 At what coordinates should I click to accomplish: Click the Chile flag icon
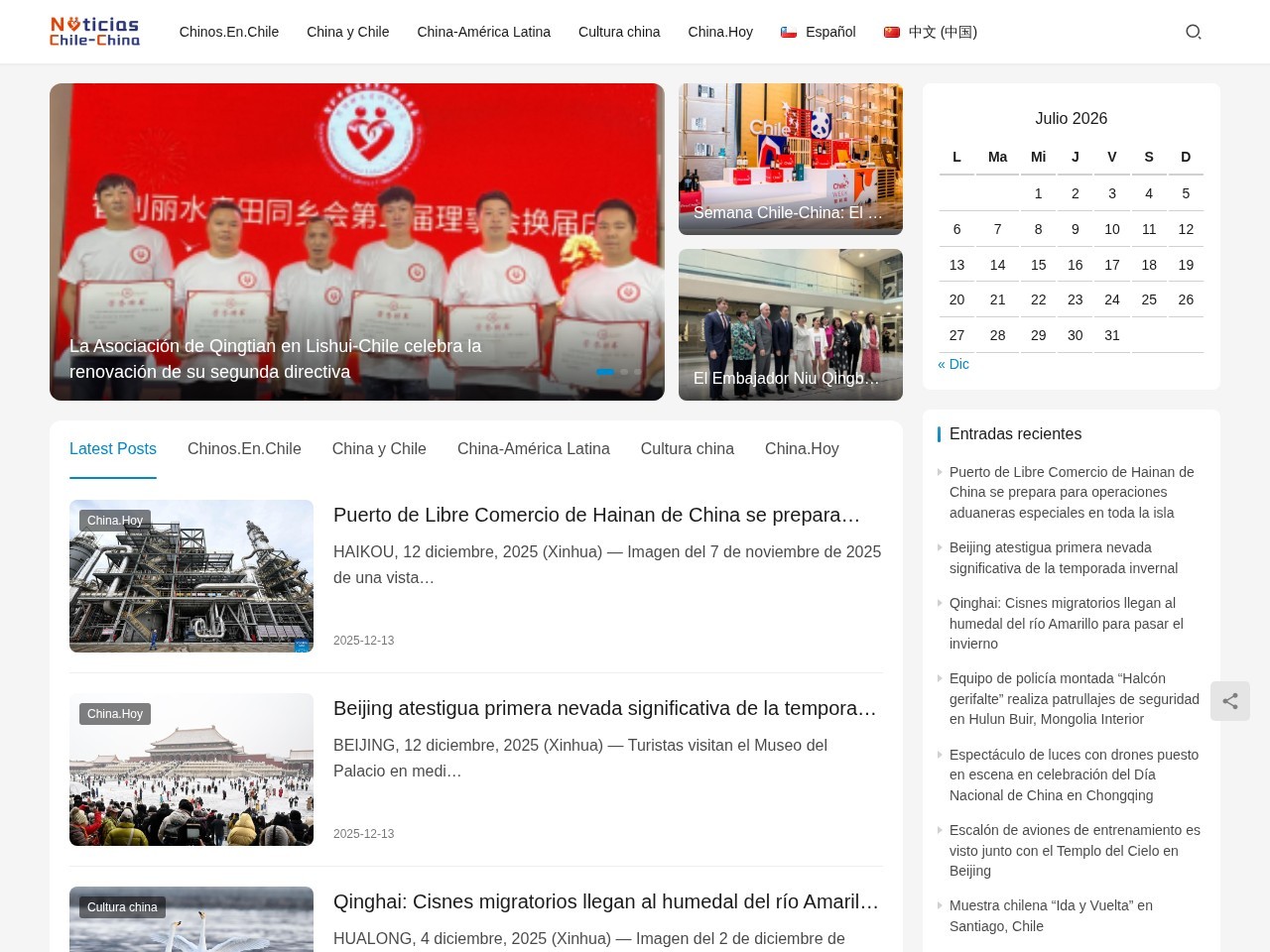pyautogui.click(x=789, y=32)
